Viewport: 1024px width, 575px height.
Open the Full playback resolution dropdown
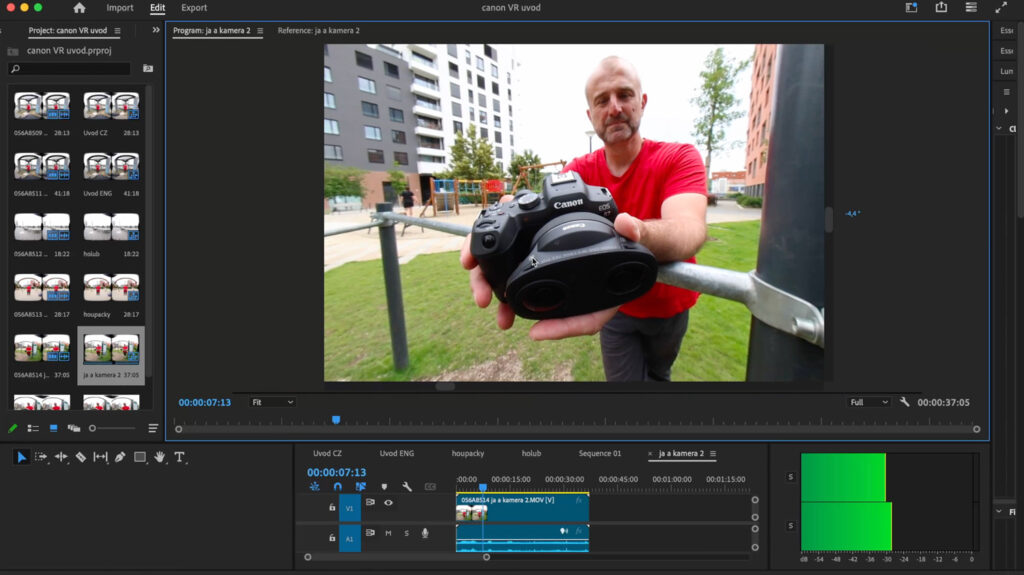click(x=868, y=402)
